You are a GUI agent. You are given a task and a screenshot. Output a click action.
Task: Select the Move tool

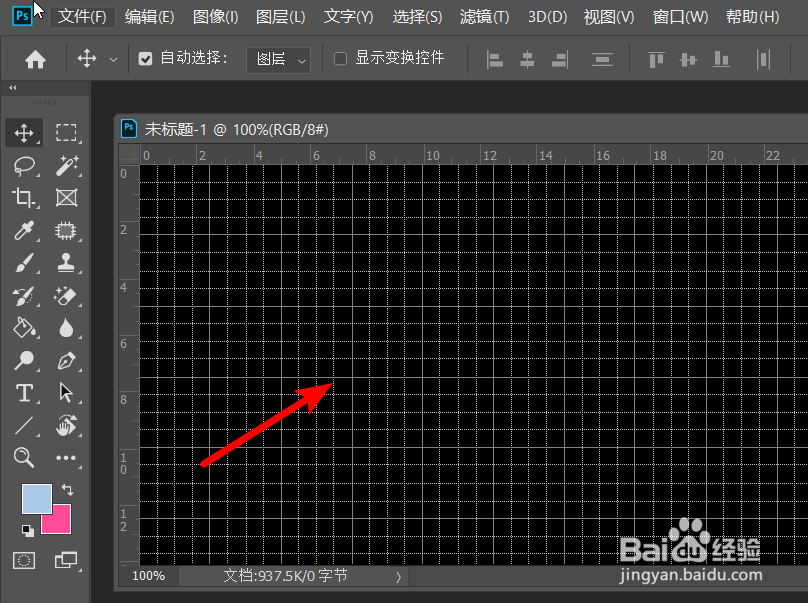coord(24,132)
